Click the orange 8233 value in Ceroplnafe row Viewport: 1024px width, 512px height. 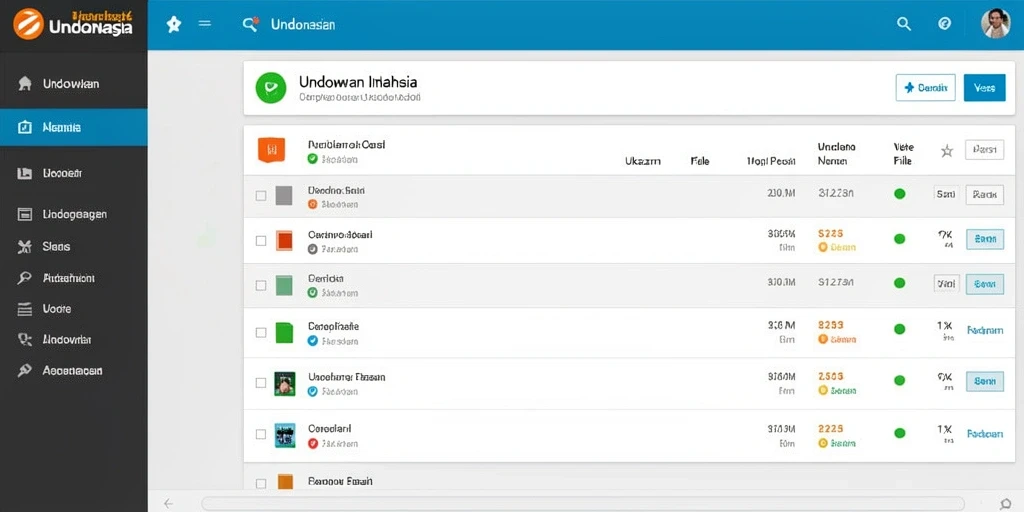(830, 325)
